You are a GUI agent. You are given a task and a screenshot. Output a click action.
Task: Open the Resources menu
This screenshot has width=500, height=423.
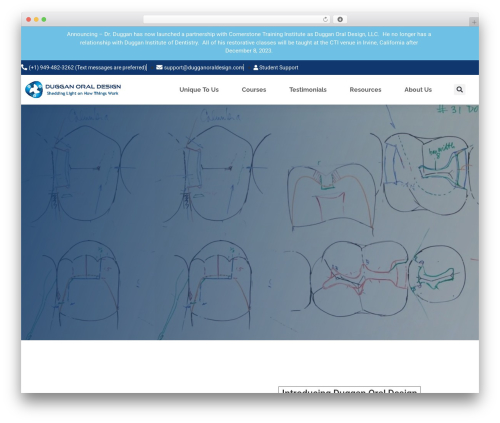click(x=365, y=90)
